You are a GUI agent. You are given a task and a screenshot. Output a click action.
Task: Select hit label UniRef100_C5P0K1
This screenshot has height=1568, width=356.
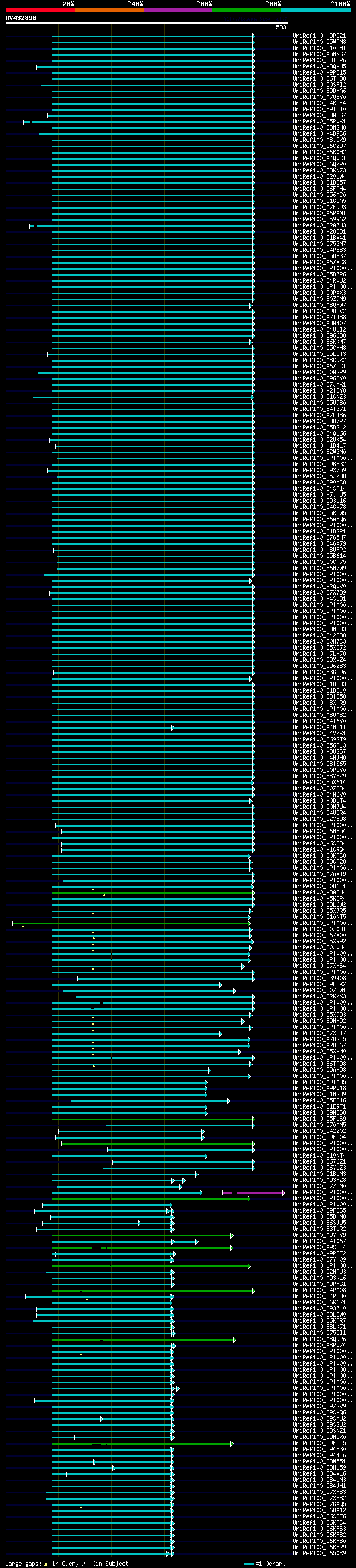[x=319, y=122]
